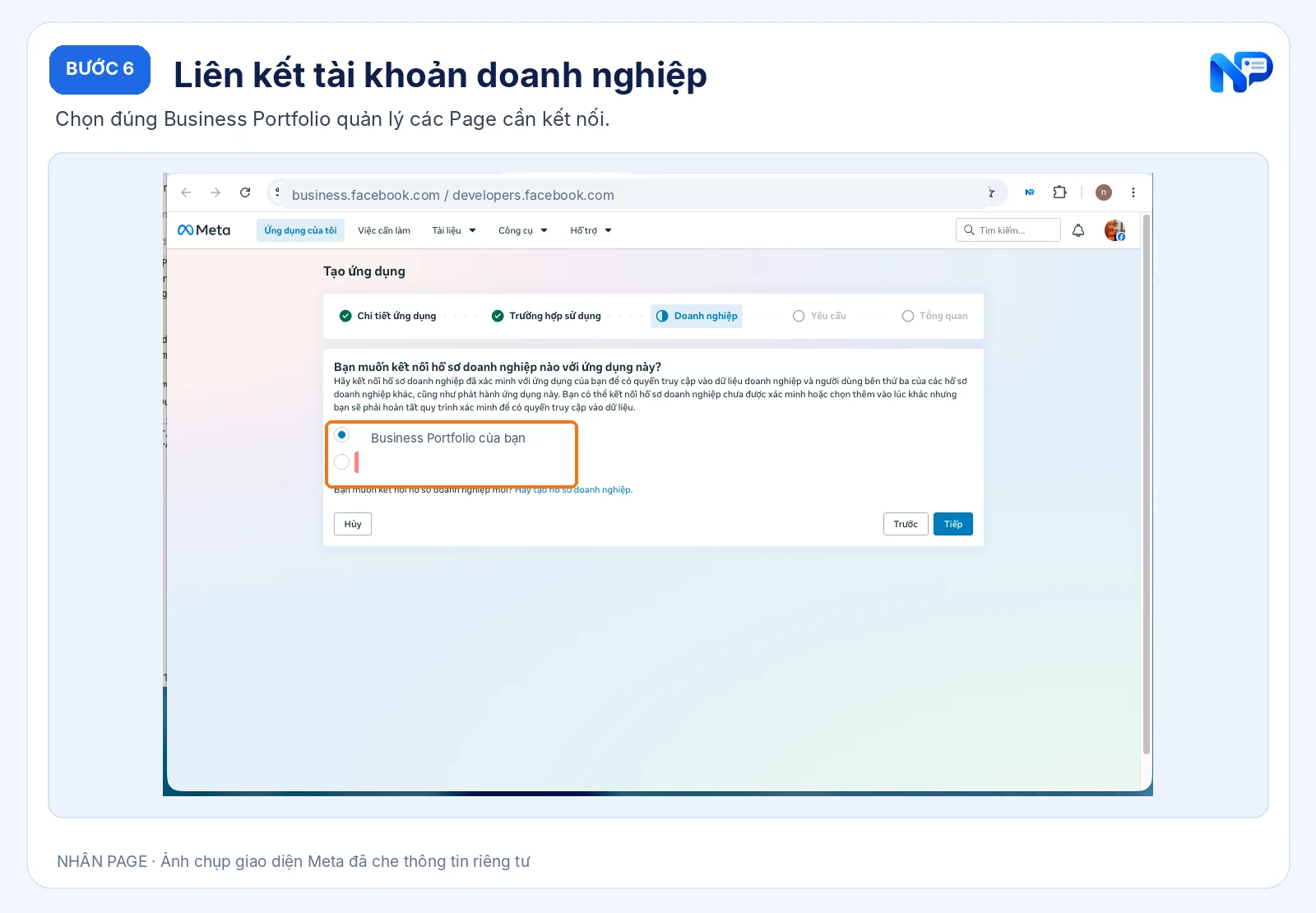Expand the 'Công cụ' dropdown
This screenshot has height=913, width=1316.
(x=523, y=230)
